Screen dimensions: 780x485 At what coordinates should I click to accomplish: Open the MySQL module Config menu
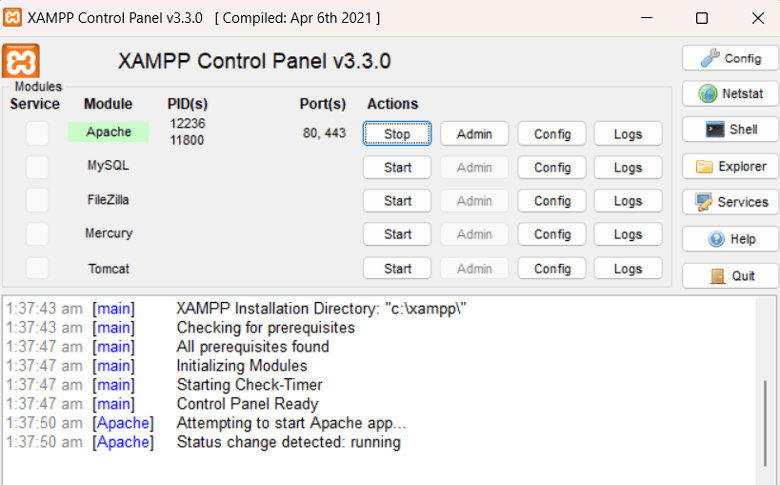click(x=552, y=168)
